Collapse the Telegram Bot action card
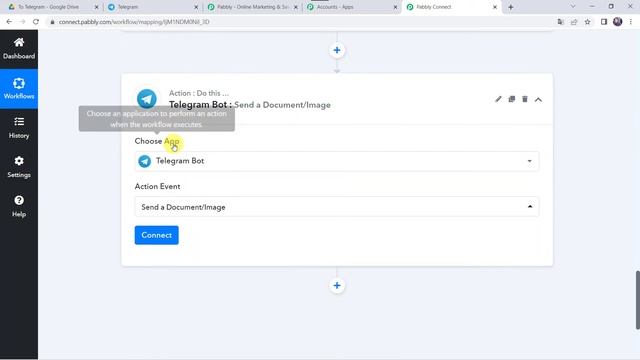Image resolution: width=640 pixels, height=360 pixels. [538, 100]
